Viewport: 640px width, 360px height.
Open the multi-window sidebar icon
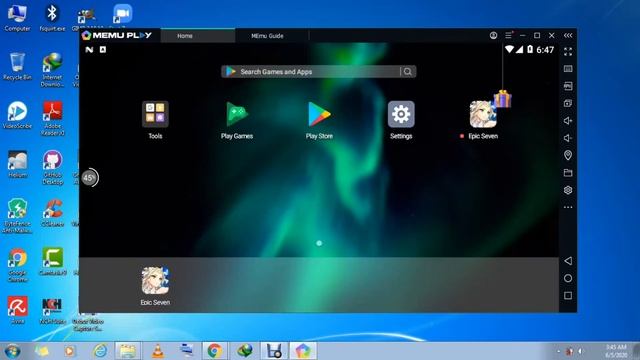[568, 103]
